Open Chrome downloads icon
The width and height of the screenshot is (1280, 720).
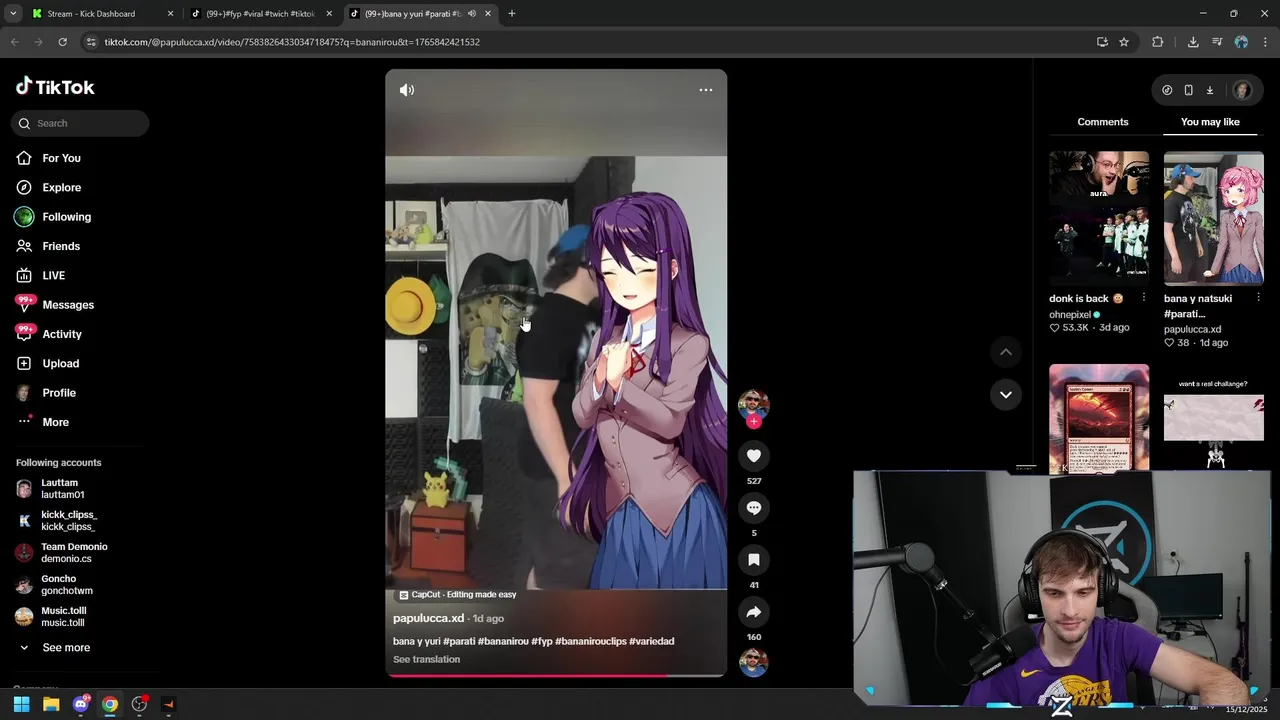tap(1193, 42)
